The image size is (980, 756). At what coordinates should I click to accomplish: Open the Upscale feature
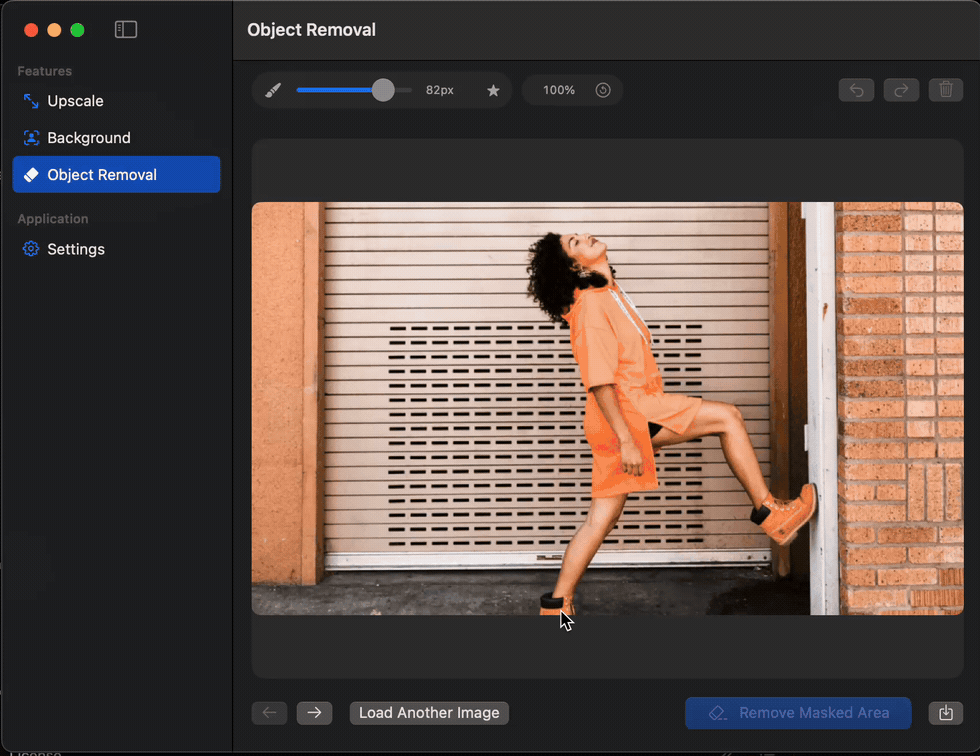pos(116,101)
